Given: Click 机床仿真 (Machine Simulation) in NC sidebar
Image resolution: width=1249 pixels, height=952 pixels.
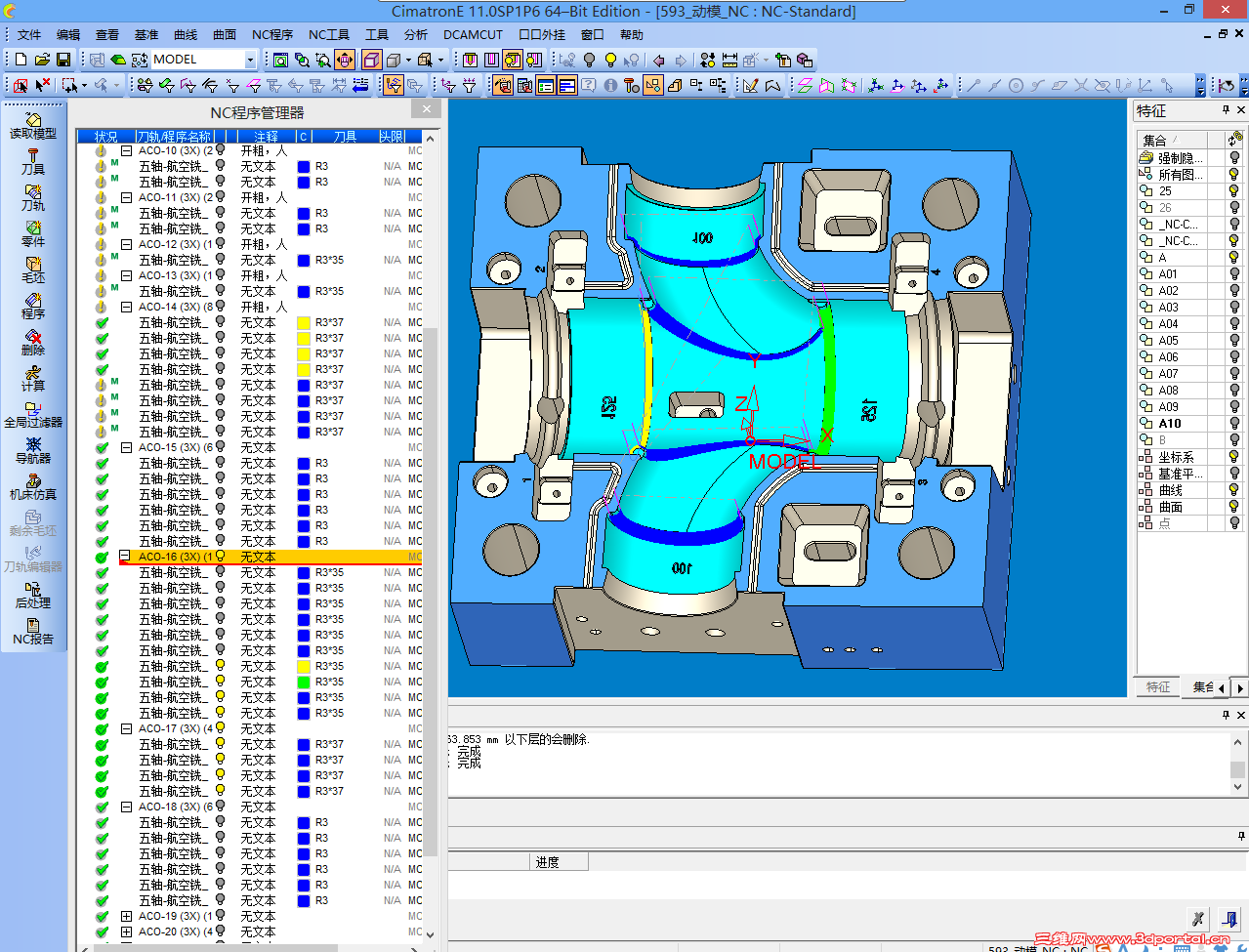Looking at the screenshot, I should tap(33, 487).
